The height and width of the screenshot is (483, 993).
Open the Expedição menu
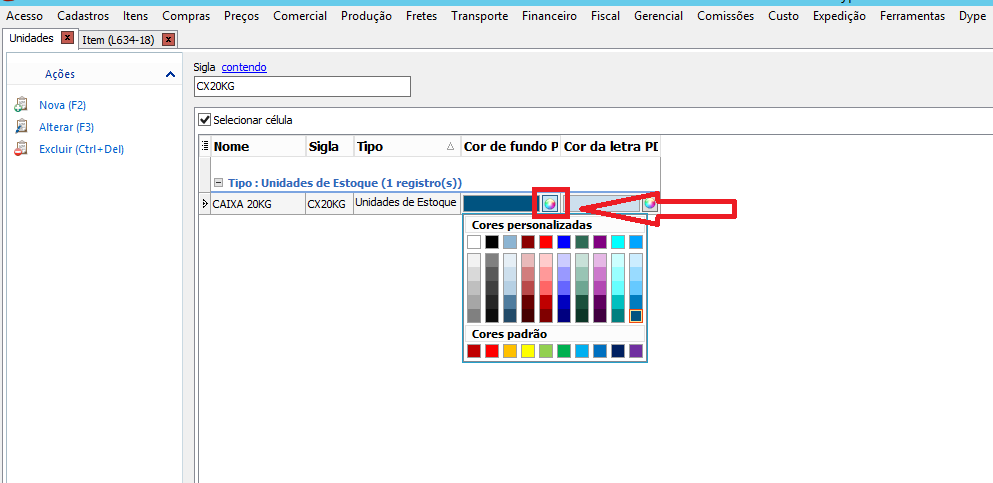pos(839,16)
